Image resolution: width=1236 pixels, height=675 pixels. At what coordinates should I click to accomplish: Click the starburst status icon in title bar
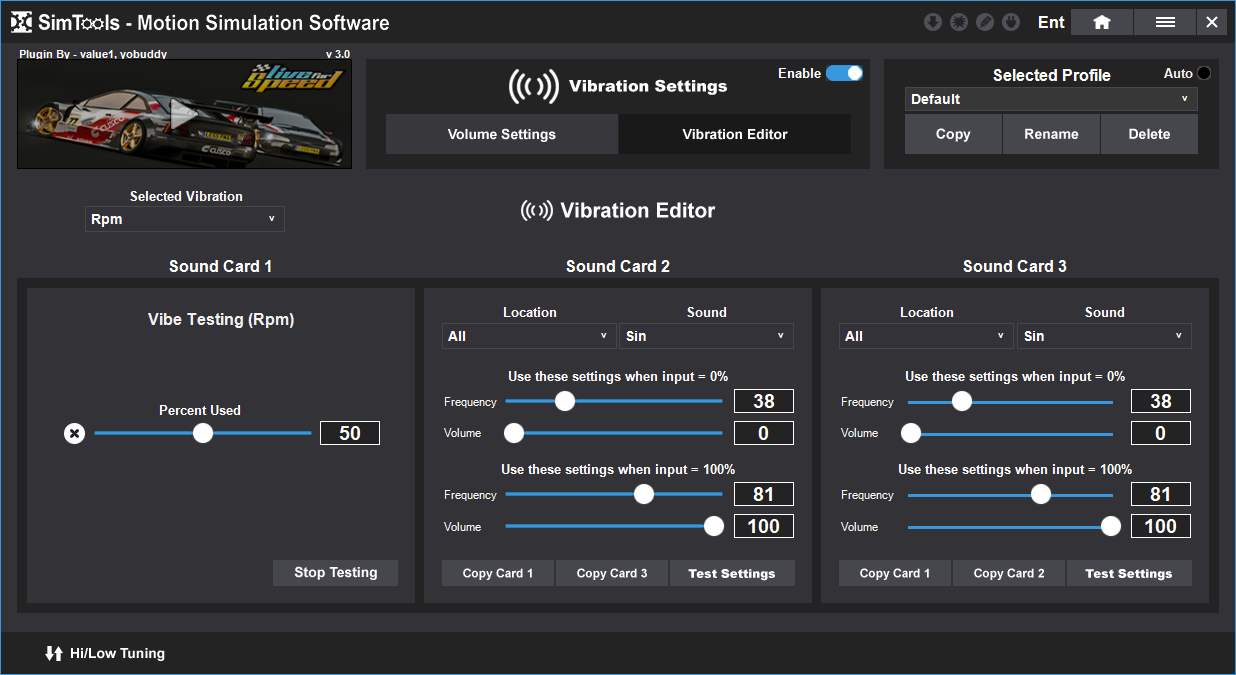[959, 22]
